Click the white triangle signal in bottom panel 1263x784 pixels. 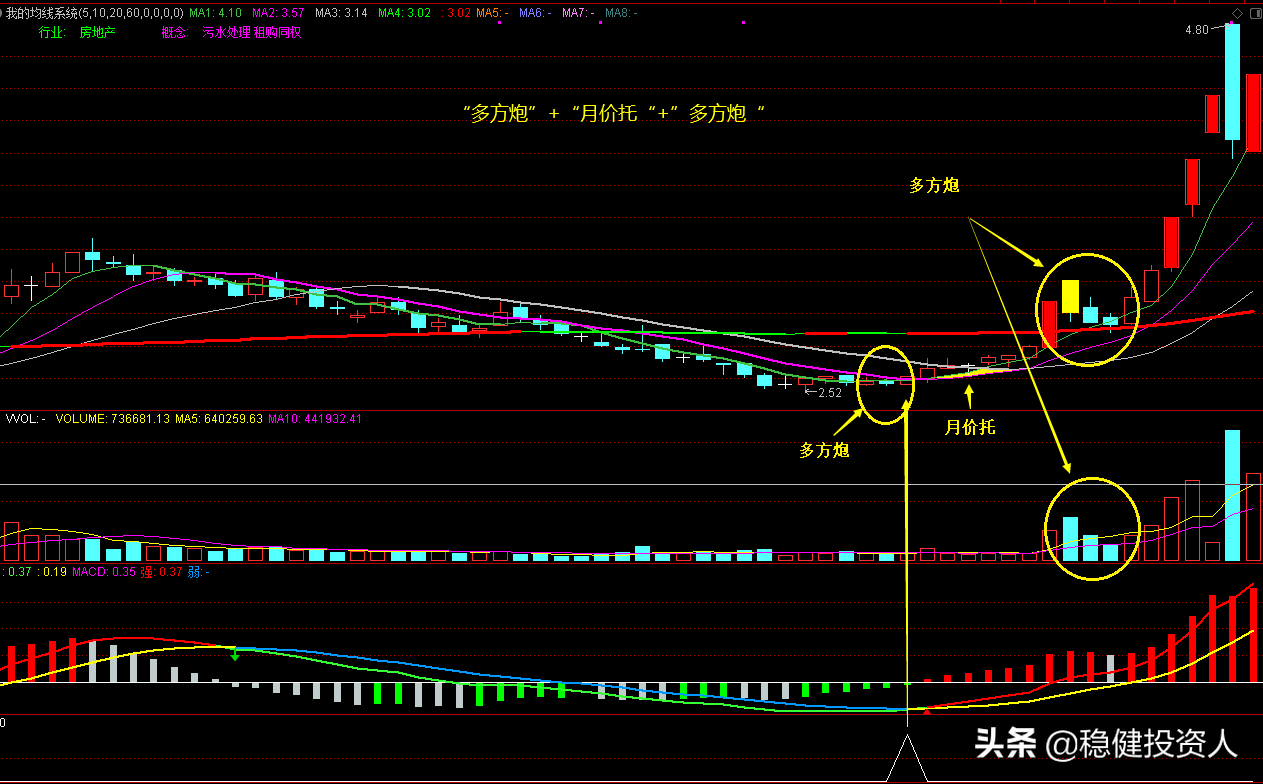pos(908,758)
